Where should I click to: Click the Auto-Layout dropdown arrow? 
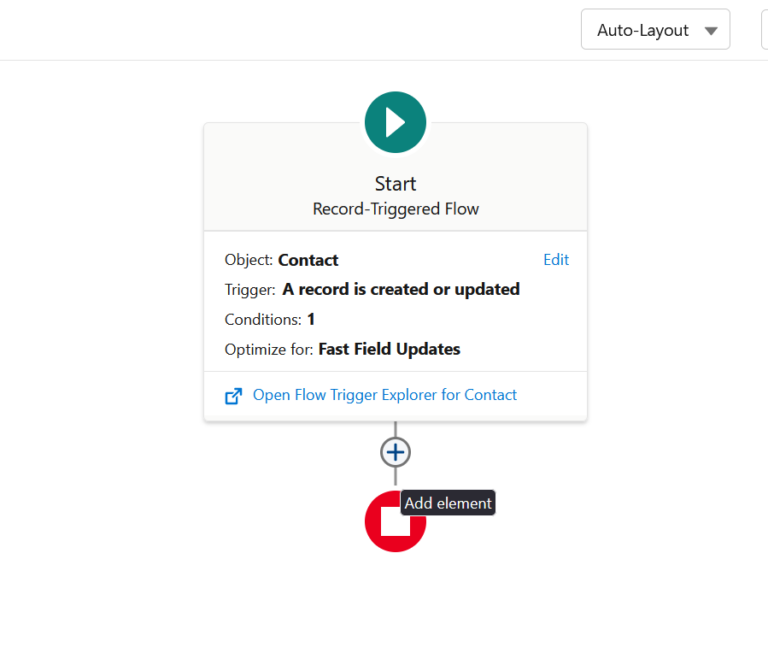[x=711, y=31]
